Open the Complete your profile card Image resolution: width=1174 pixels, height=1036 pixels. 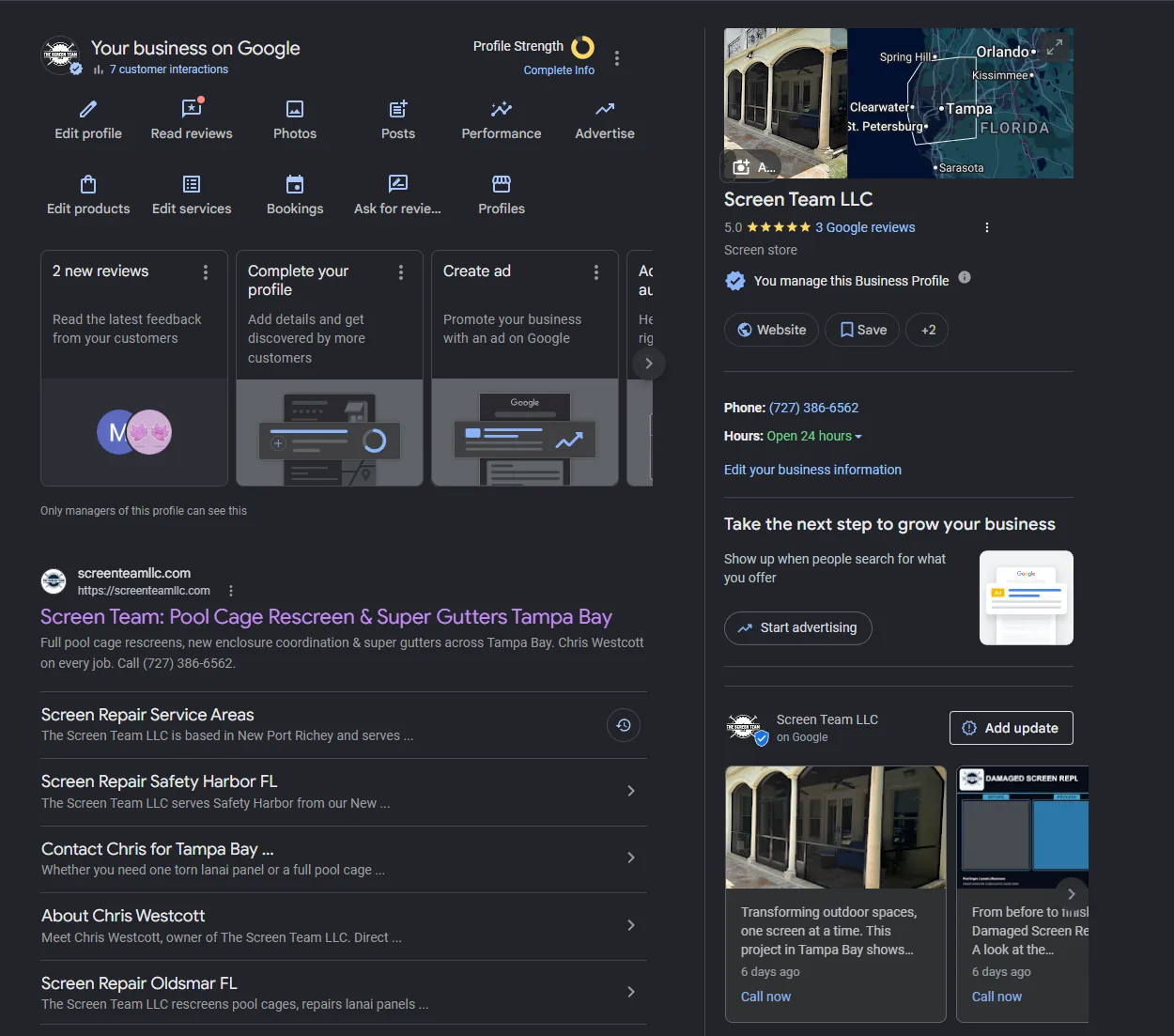pos(330,368)
